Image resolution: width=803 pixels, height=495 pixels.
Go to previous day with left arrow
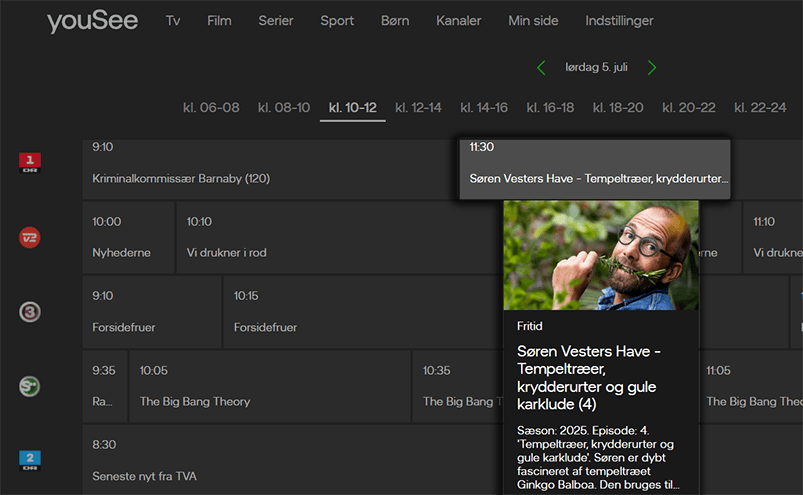pos(542,68)
